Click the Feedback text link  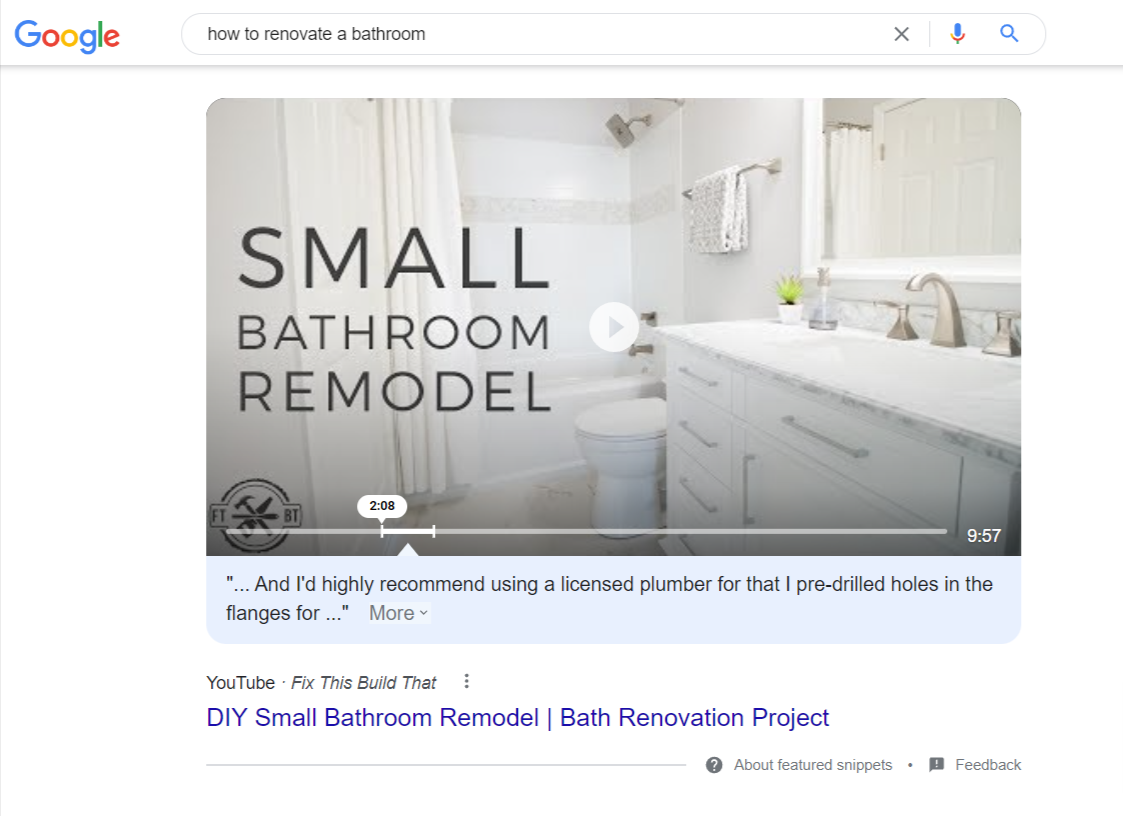[987, 765]
